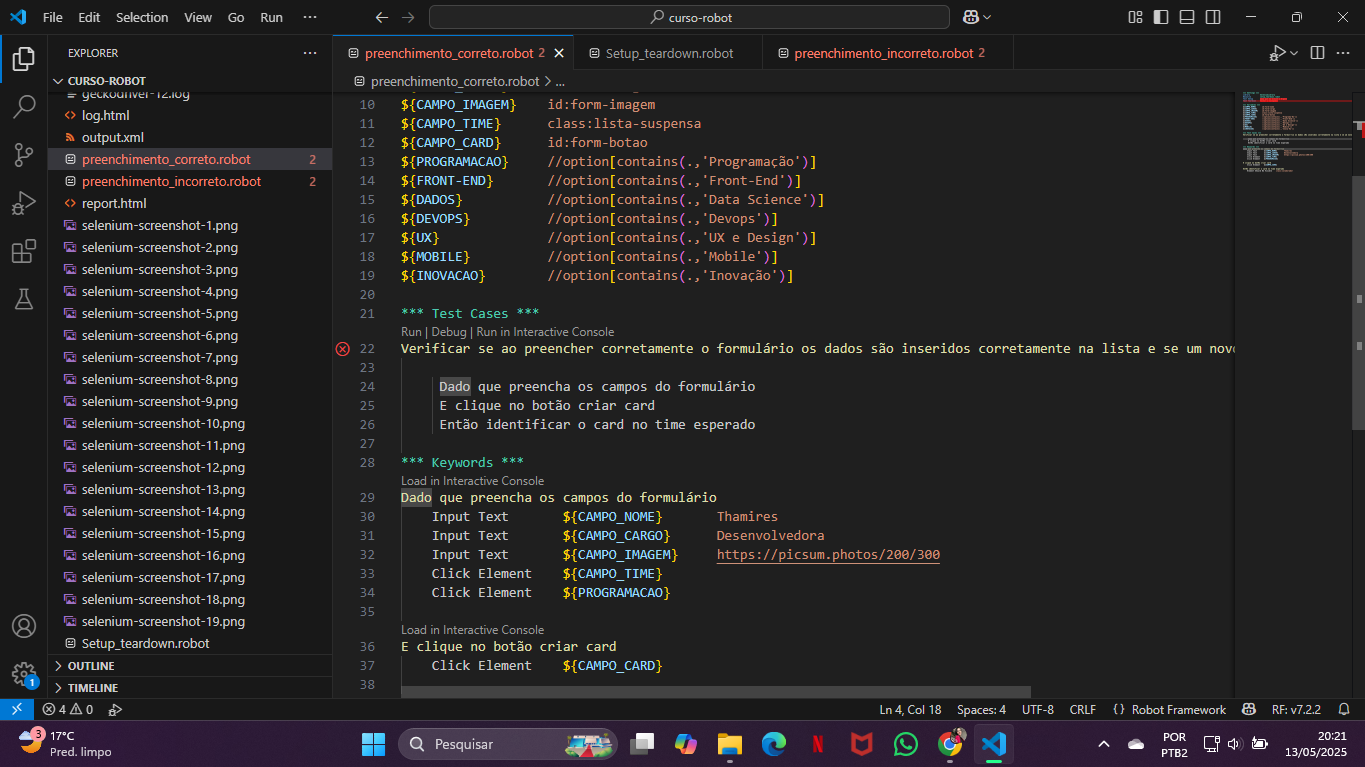Change indentation via Spaces: 4
This screenshot has height=767, width=1365.
(x=981, y=709)
